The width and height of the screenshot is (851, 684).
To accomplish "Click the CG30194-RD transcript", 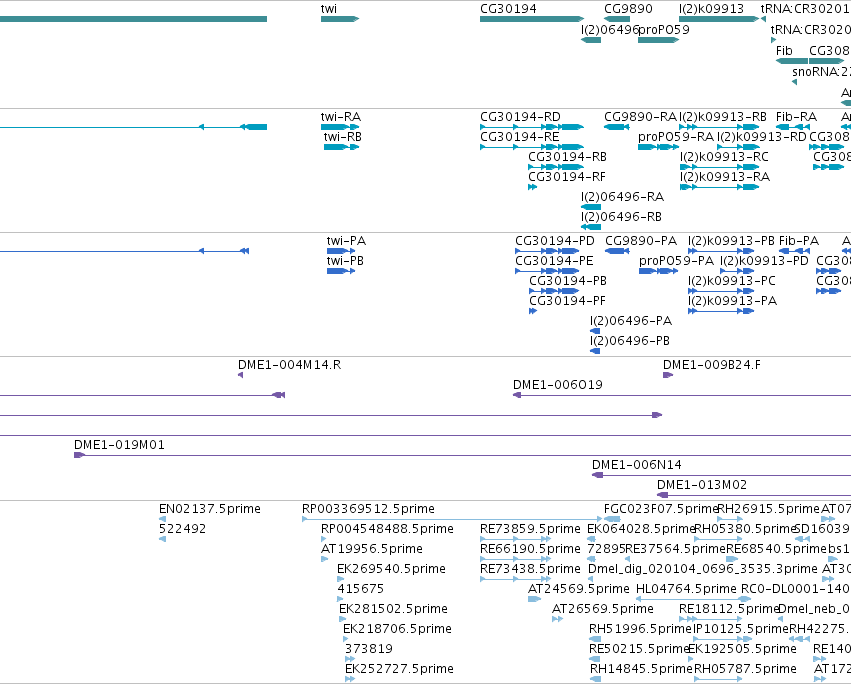I will [x=532, y=127].
